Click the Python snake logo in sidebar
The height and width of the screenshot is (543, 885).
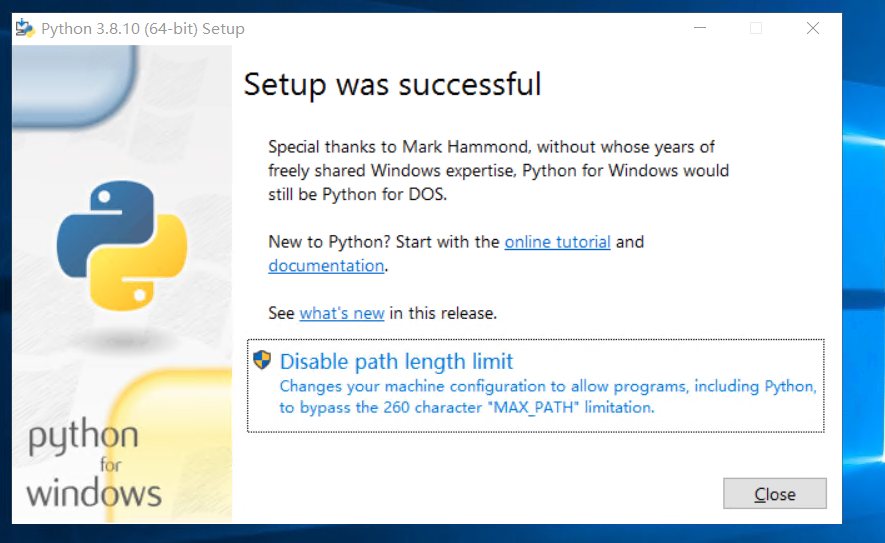(122, 246)
